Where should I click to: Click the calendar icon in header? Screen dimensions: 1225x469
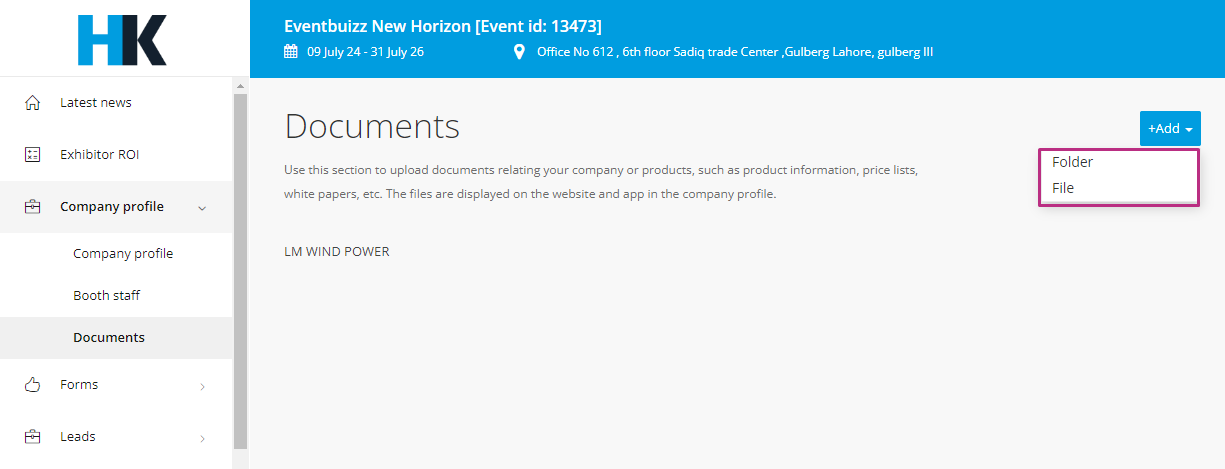[x=291, y=52]
